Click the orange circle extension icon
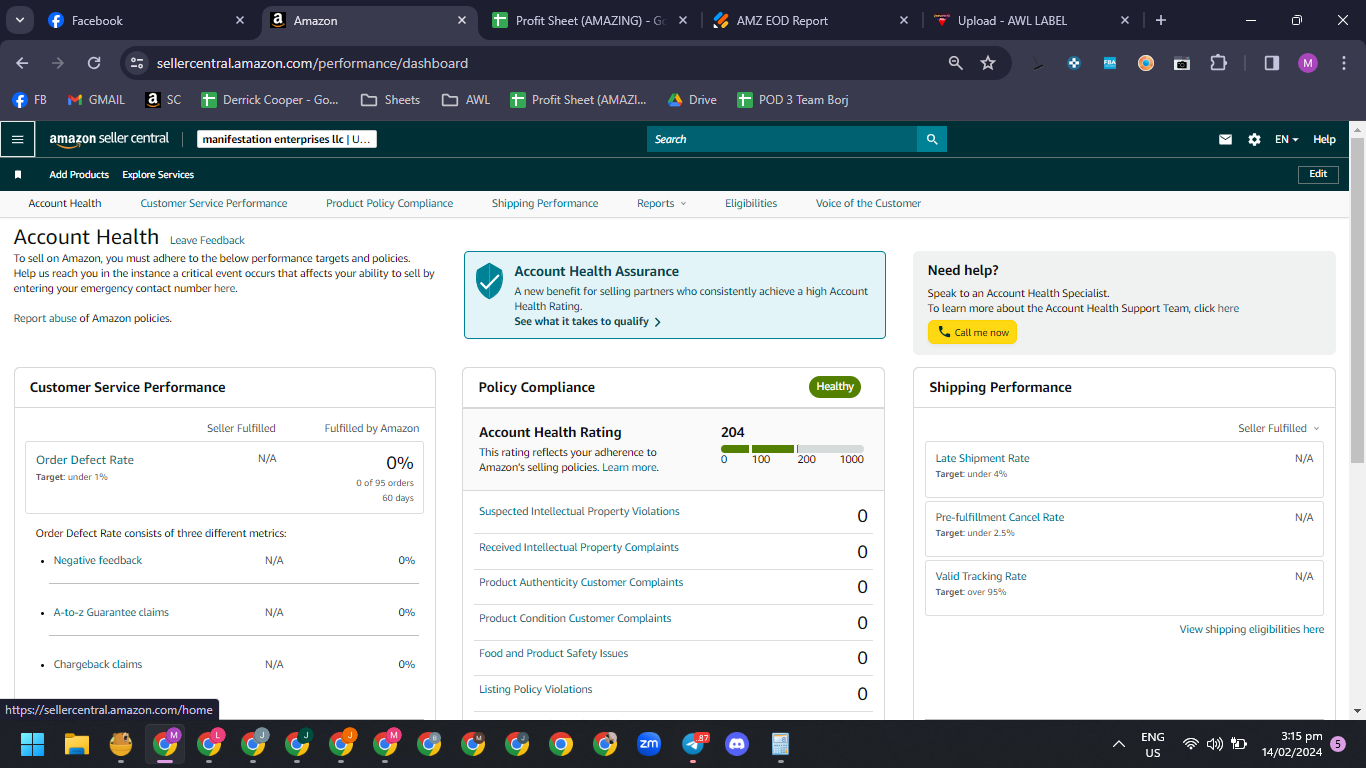 [1146, 63]
